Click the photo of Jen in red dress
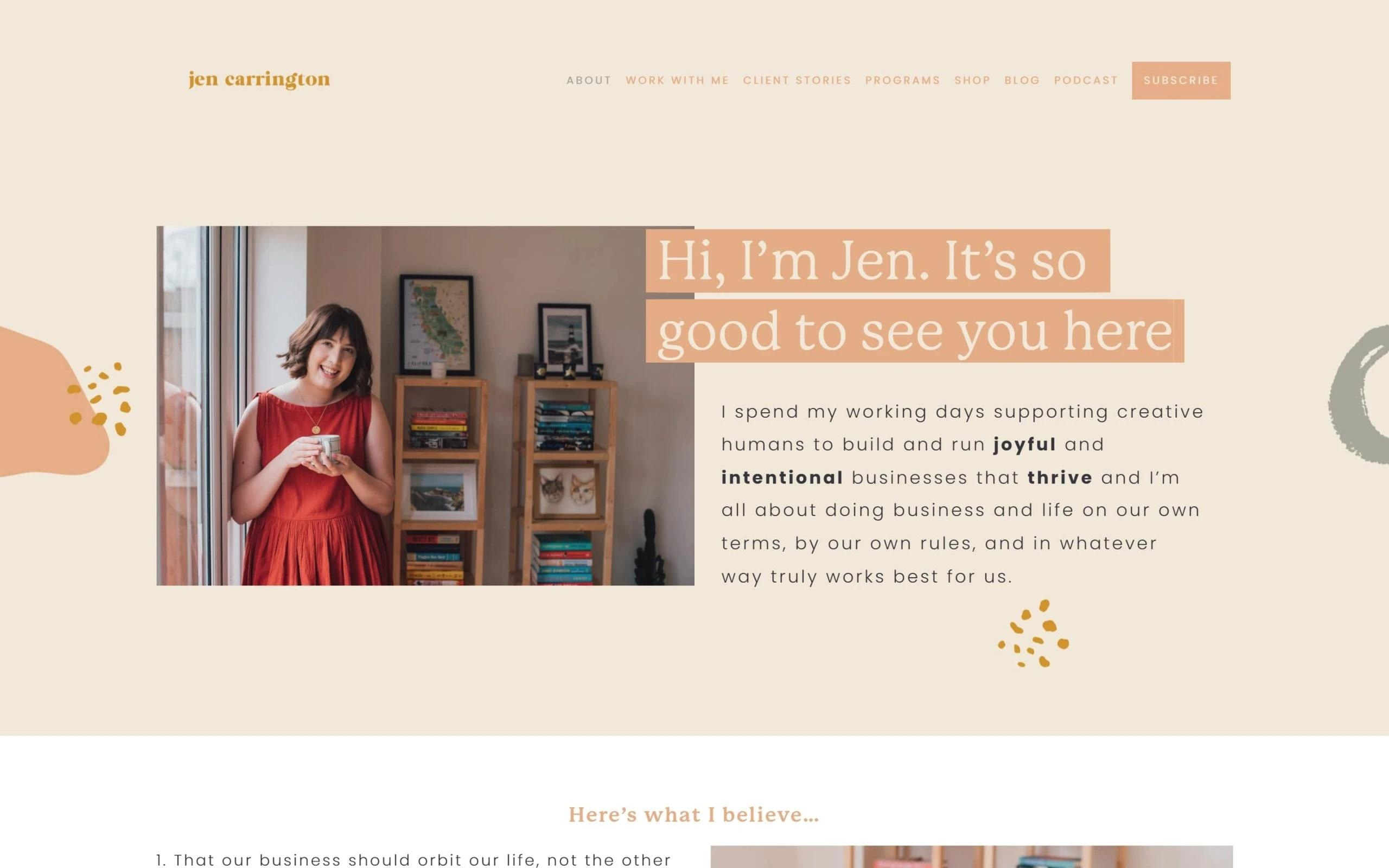The width and height of the screenshot is (1389, 868). [425, 406]
